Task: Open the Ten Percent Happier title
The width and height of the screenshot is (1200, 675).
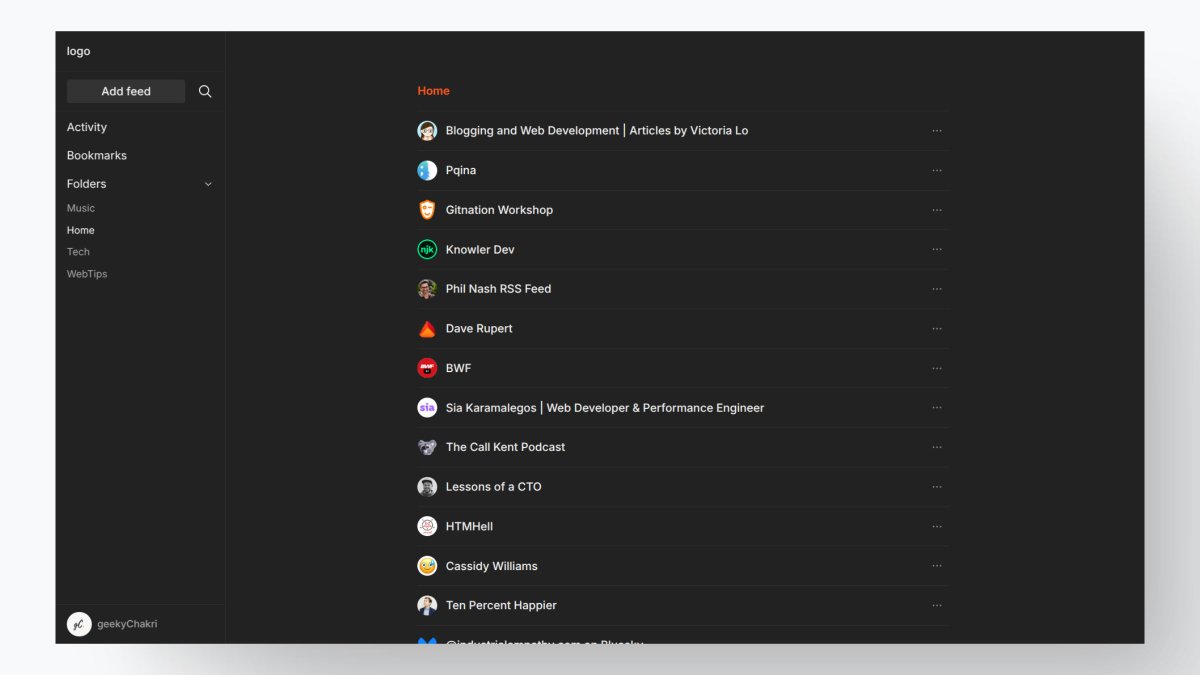Action: 501,605
